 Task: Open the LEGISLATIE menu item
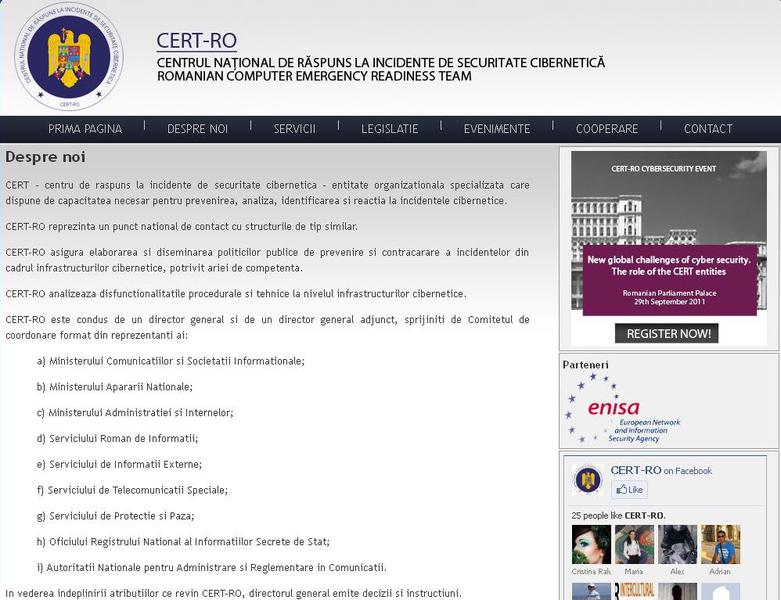point(390,129)
